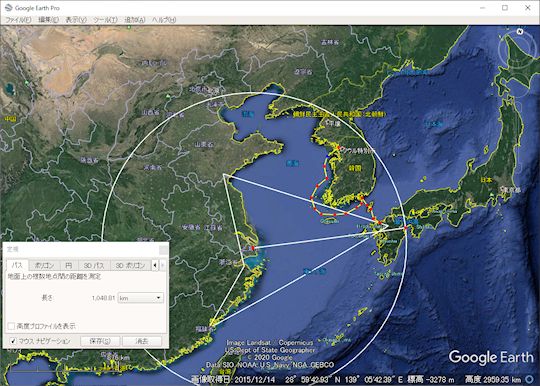The height and width of the screenshot is (386, 540).
Task: Click the 保存(S) button
Action: (x=100, y=341)
